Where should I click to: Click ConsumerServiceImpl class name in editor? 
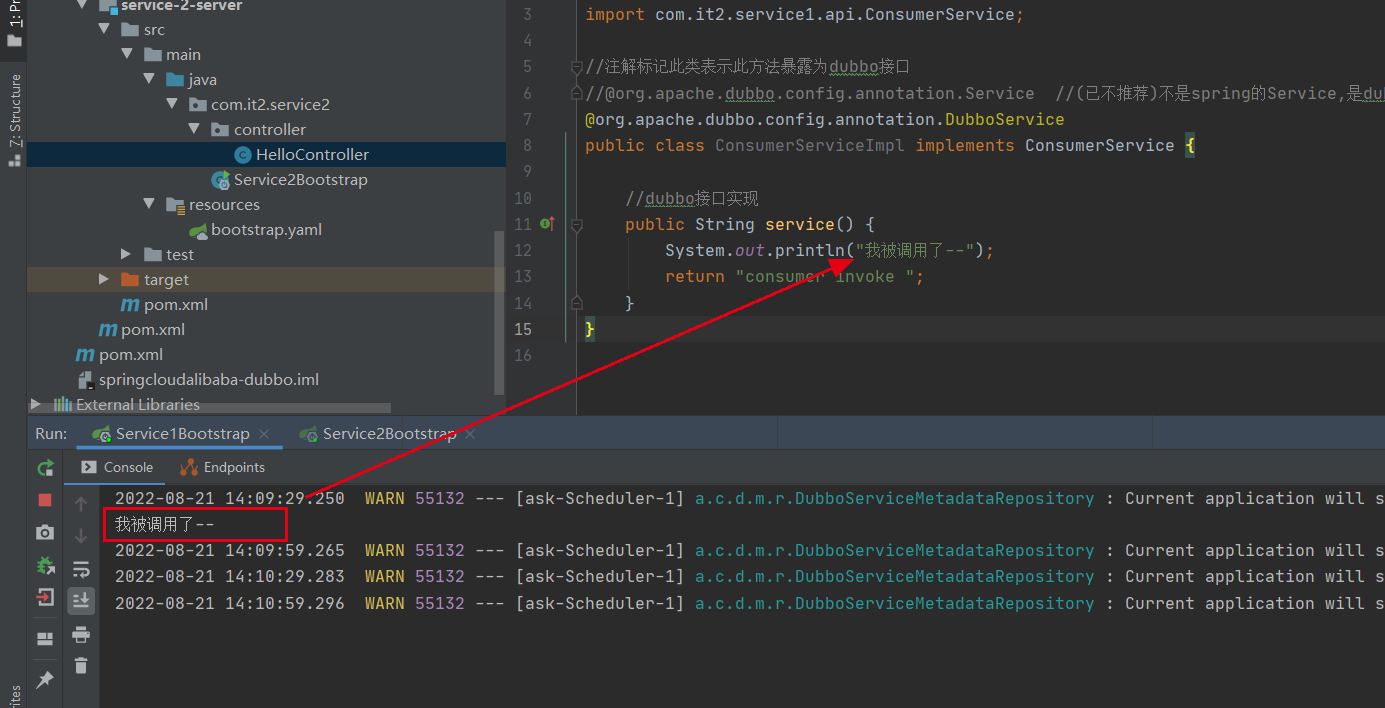810,146
